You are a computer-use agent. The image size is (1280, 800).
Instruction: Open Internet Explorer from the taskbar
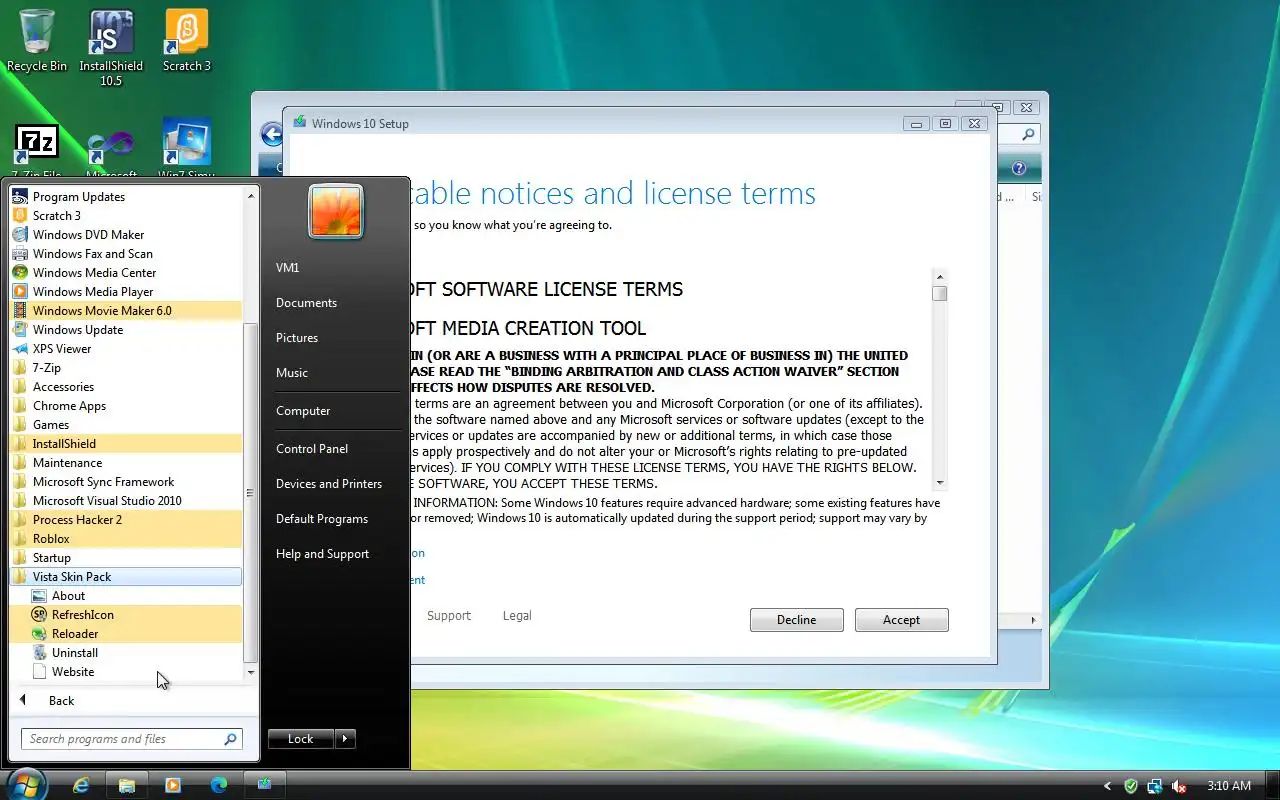pos(81,785)
